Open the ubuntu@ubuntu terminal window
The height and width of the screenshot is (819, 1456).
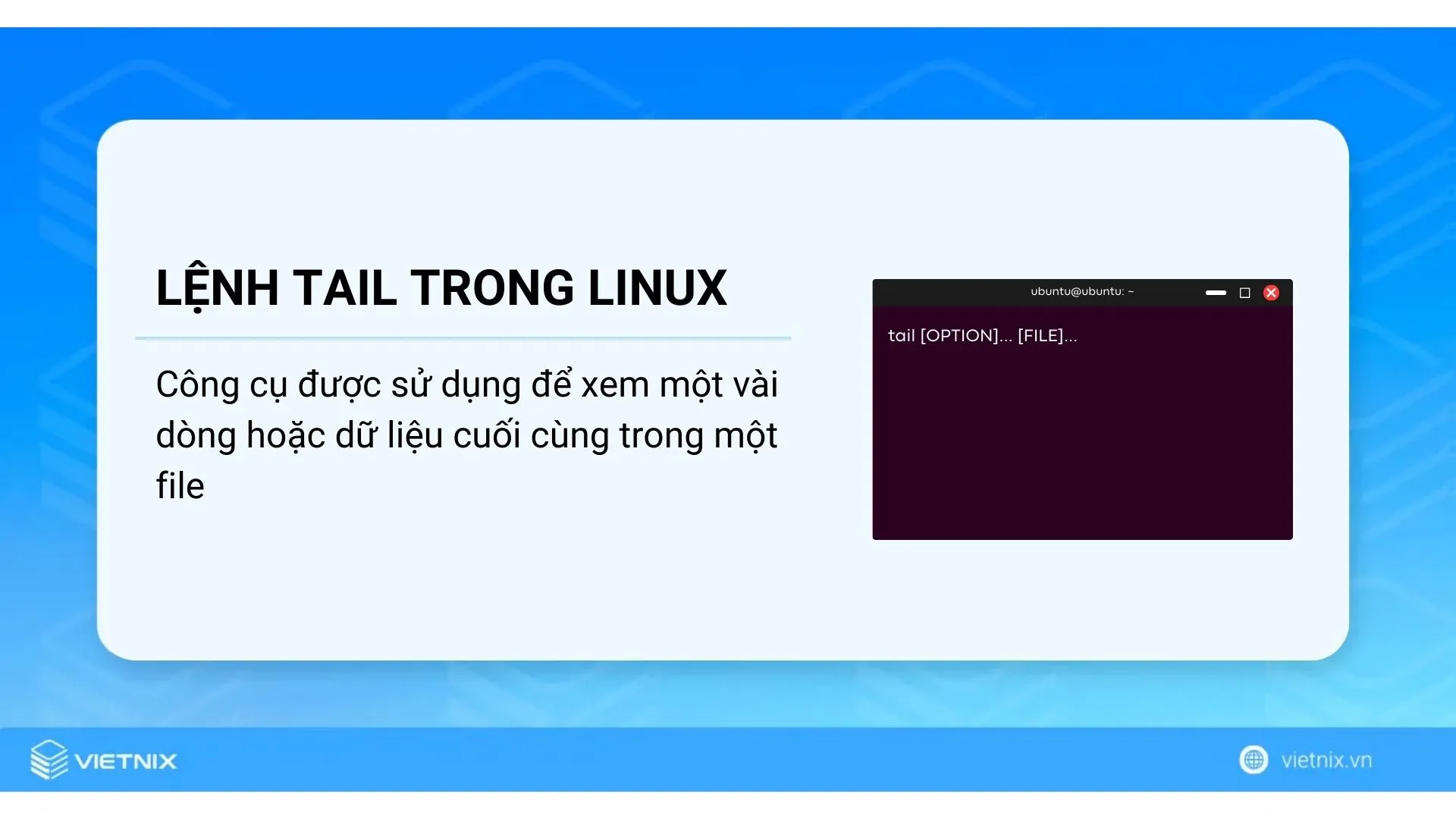point(1082,291)
